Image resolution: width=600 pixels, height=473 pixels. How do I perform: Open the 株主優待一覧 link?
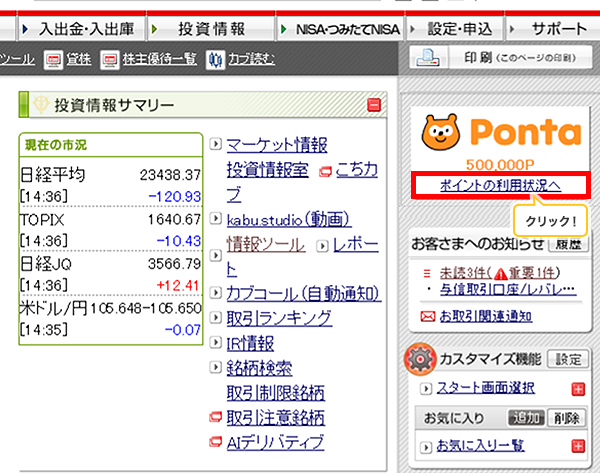[x=160, y=59]
